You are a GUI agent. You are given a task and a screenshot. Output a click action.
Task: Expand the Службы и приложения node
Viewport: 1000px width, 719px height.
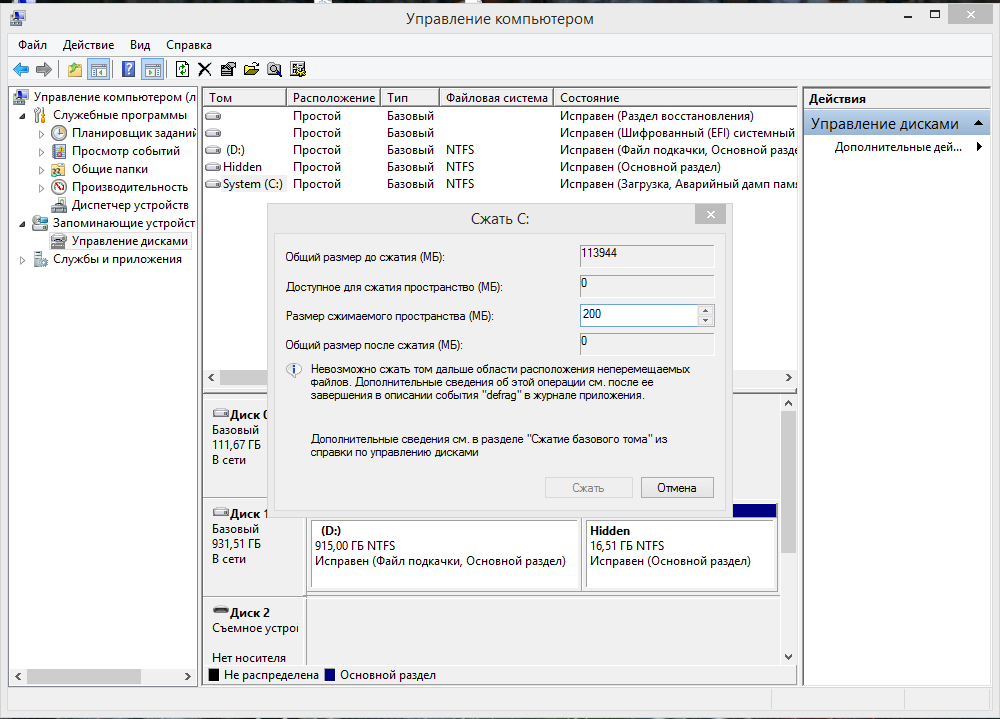click(23, 259)
